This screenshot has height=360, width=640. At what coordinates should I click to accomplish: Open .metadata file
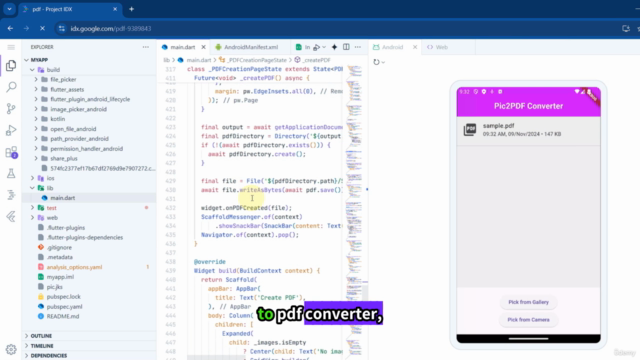[59, 257]
